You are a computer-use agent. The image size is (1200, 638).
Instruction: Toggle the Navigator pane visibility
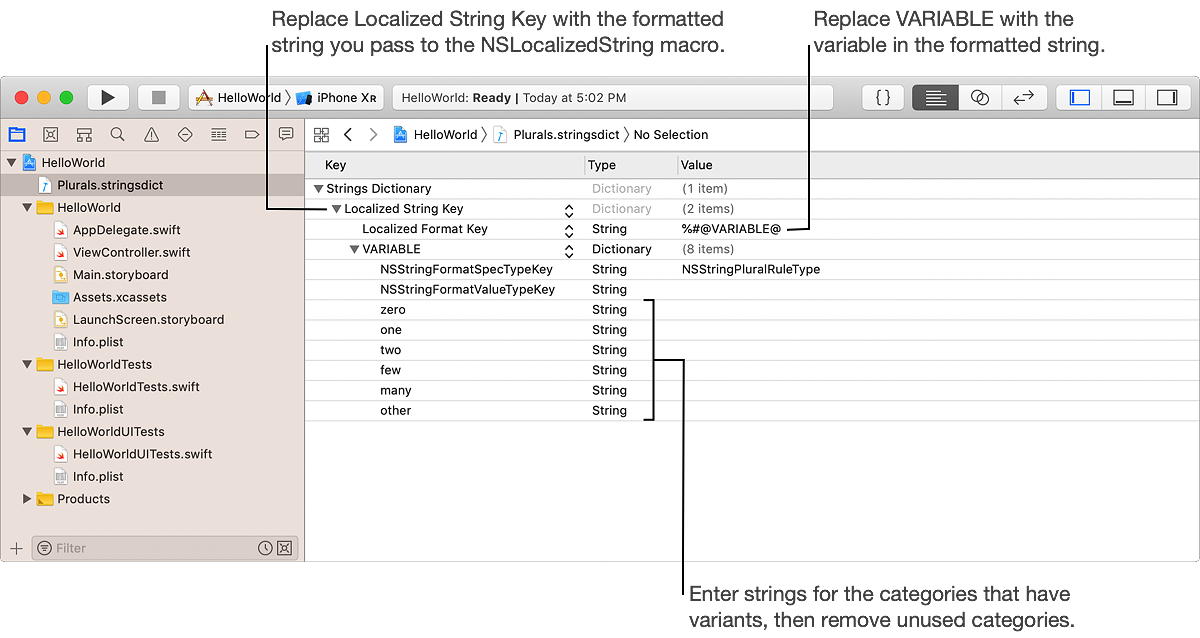tap(1079, 97)
